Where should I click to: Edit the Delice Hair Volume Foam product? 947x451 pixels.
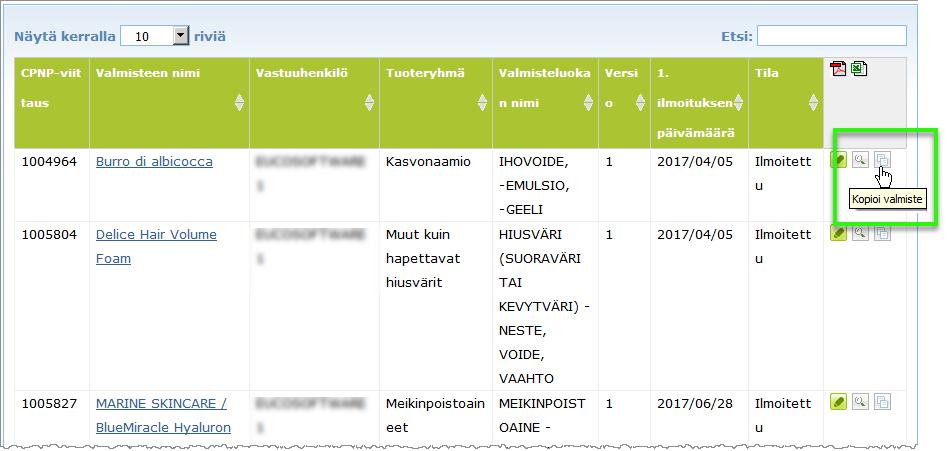click(838, 232)
